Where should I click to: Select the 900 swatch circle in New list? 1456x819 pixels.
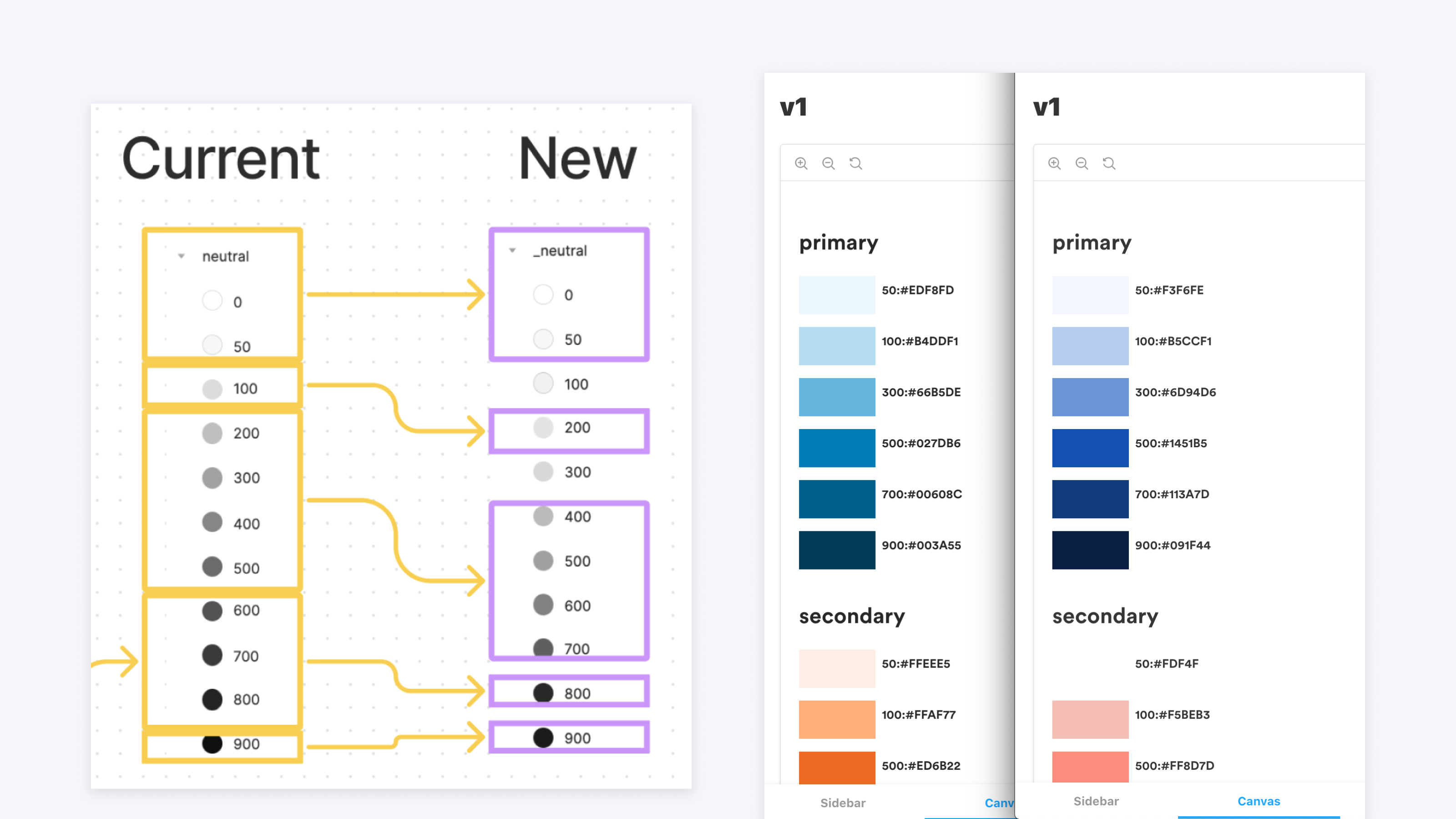pos(543,738)
